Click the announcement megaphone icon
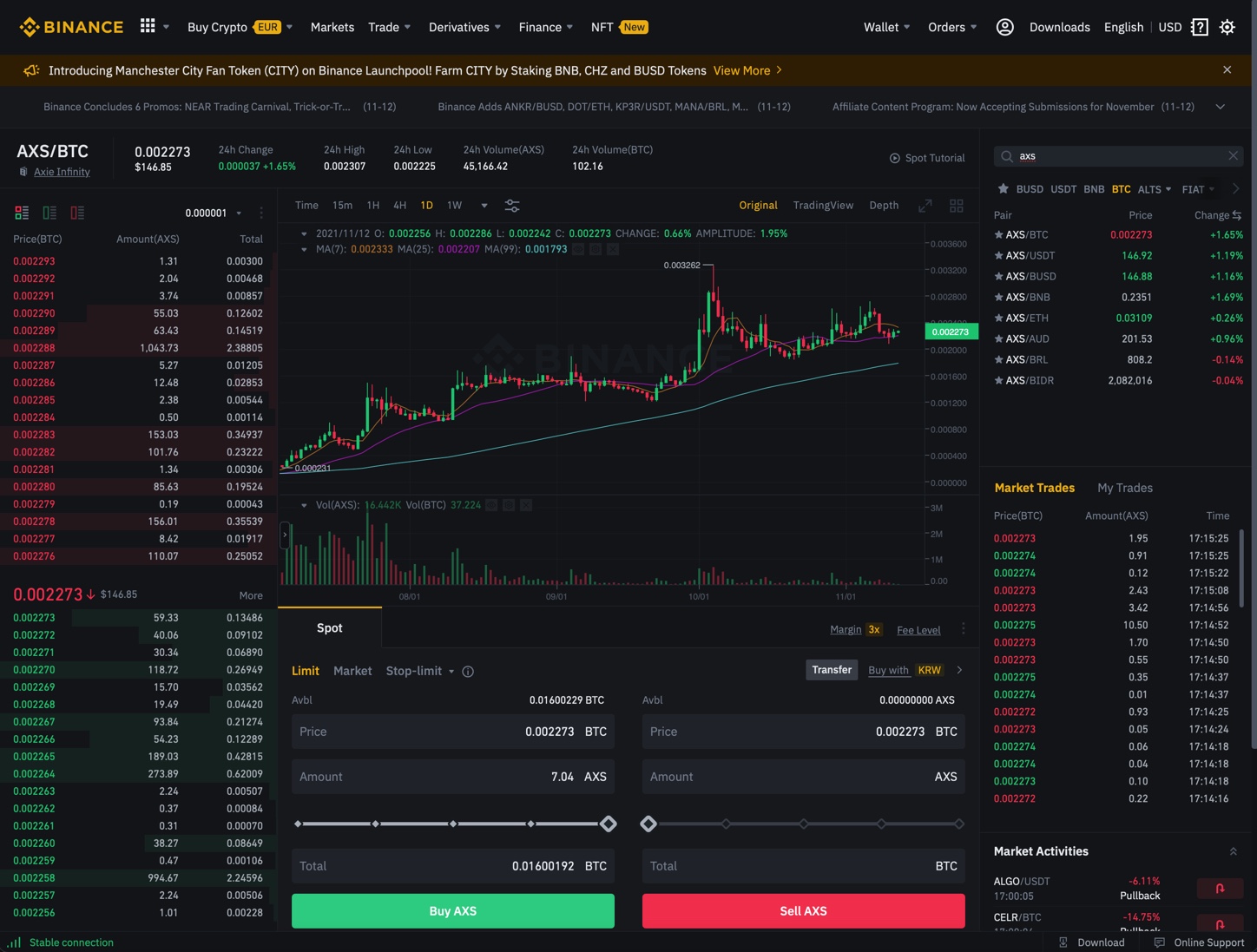 point(31,70)
